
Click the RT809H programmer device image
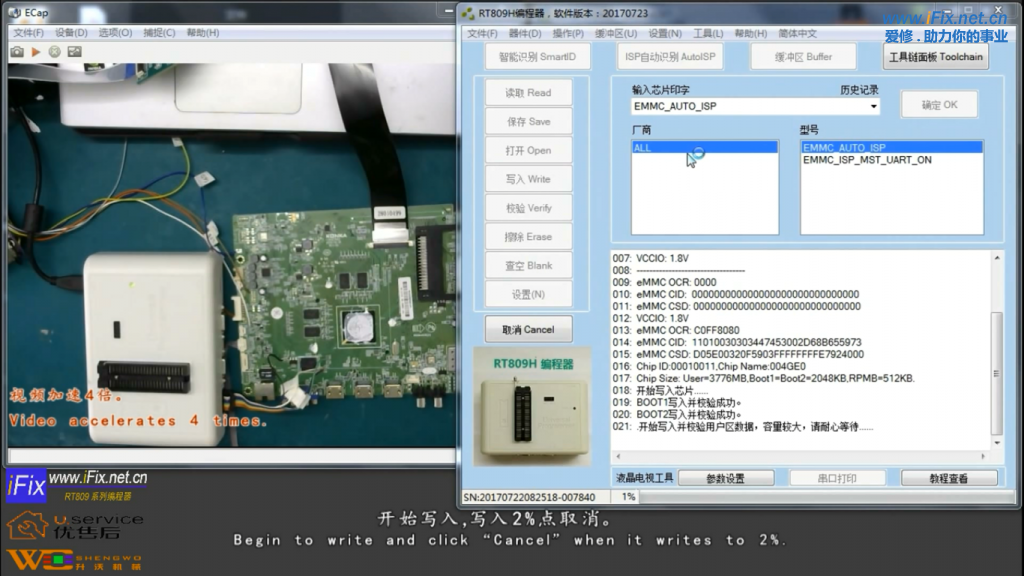(534, 405)
